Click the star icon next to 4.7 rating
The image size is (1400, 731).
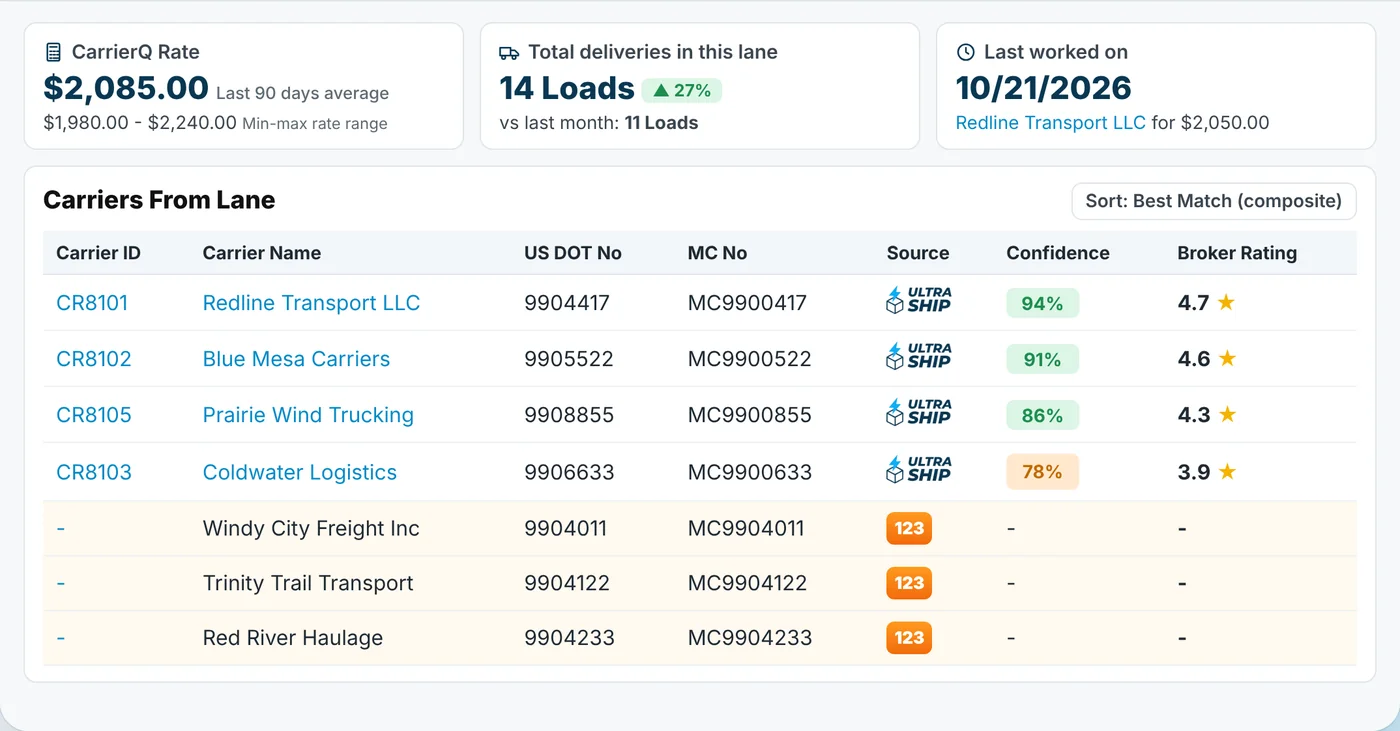[1226, 302]
